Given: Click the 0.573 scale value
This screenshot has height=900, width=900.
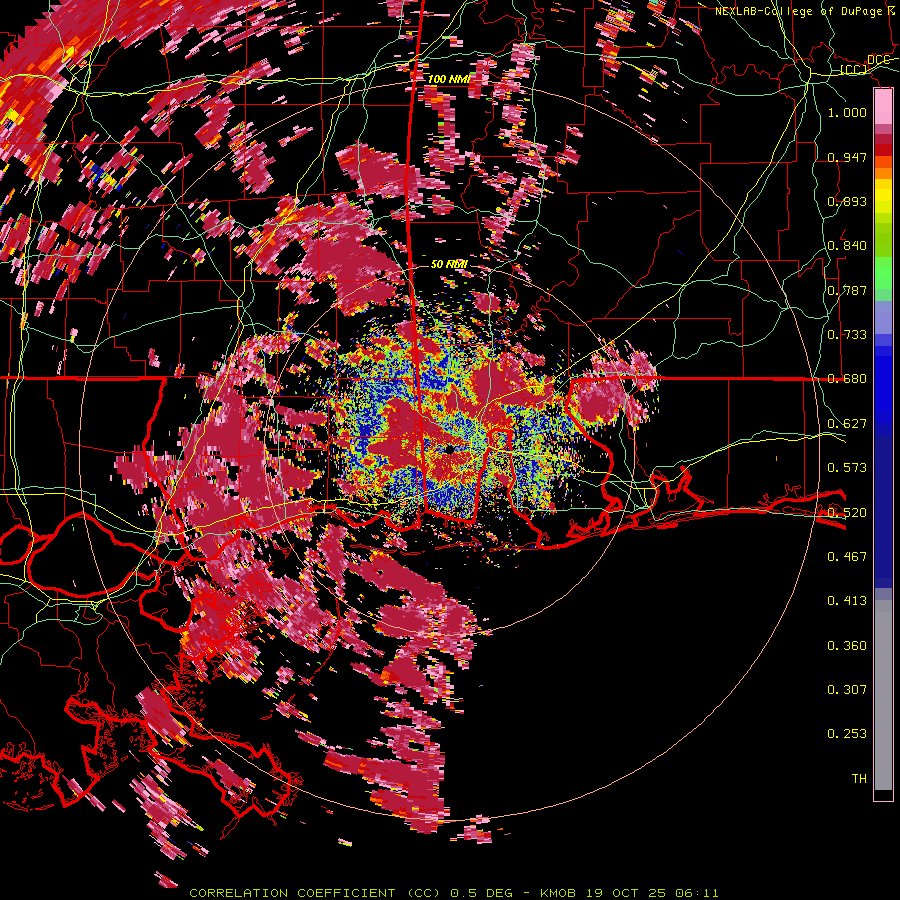Looking at the screenshot, I should coord(847,468).
